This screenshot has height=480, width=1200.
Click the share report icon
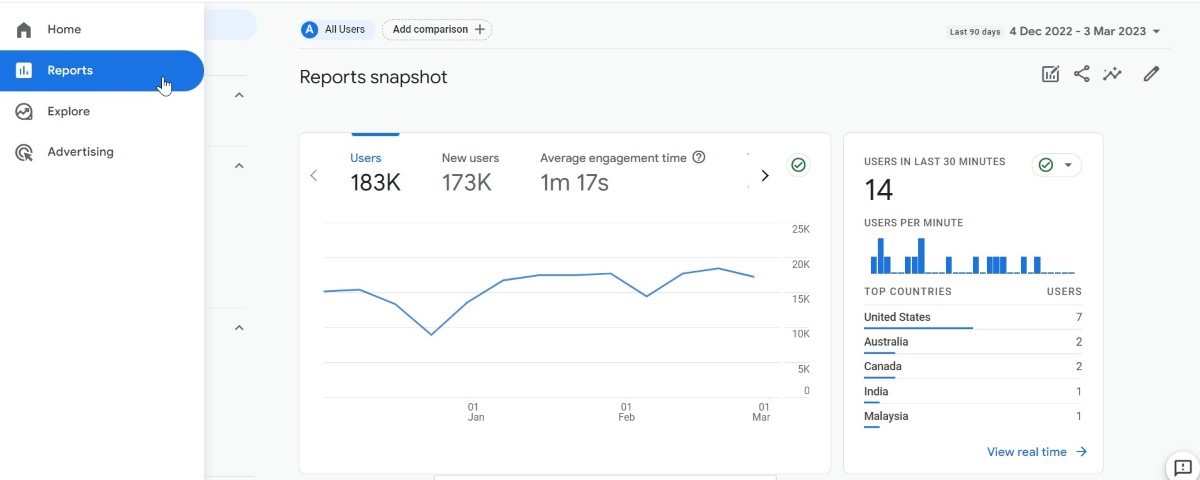tap(1081, 74)
